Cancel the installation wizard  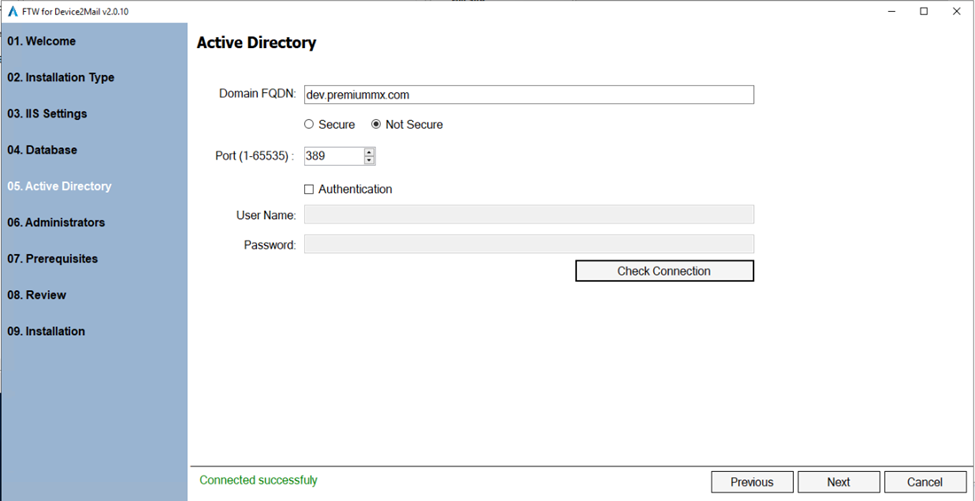(x=924, y=482)
